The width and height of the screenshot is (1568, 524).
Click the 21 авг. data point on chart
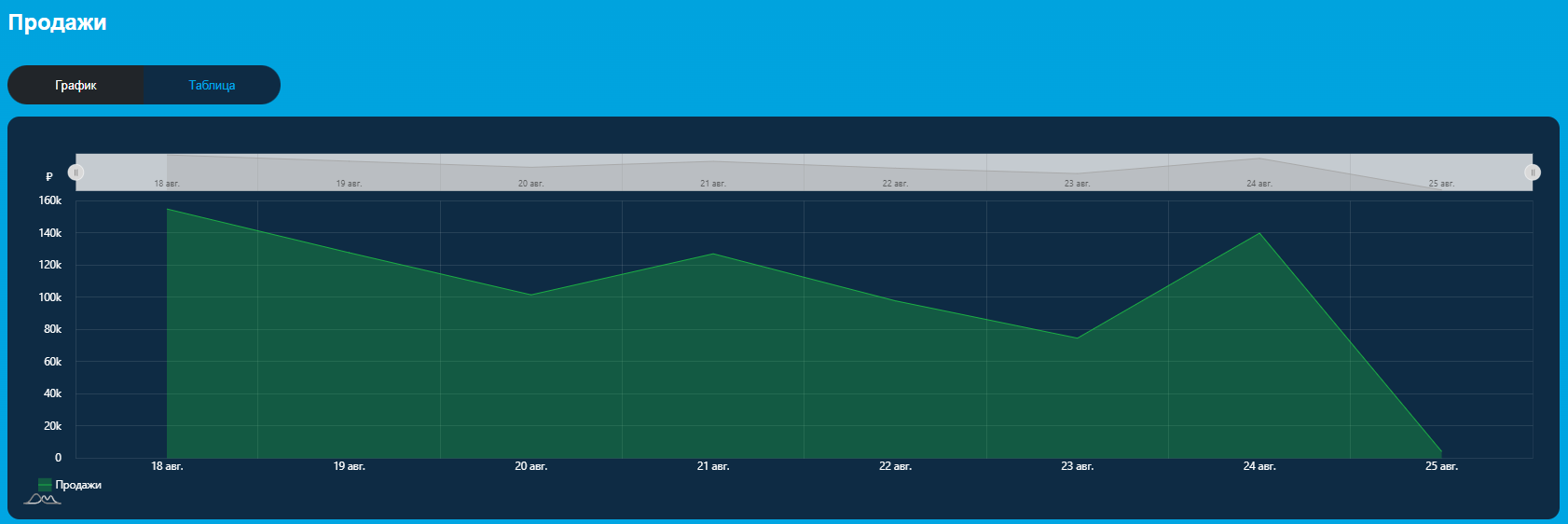713,254
